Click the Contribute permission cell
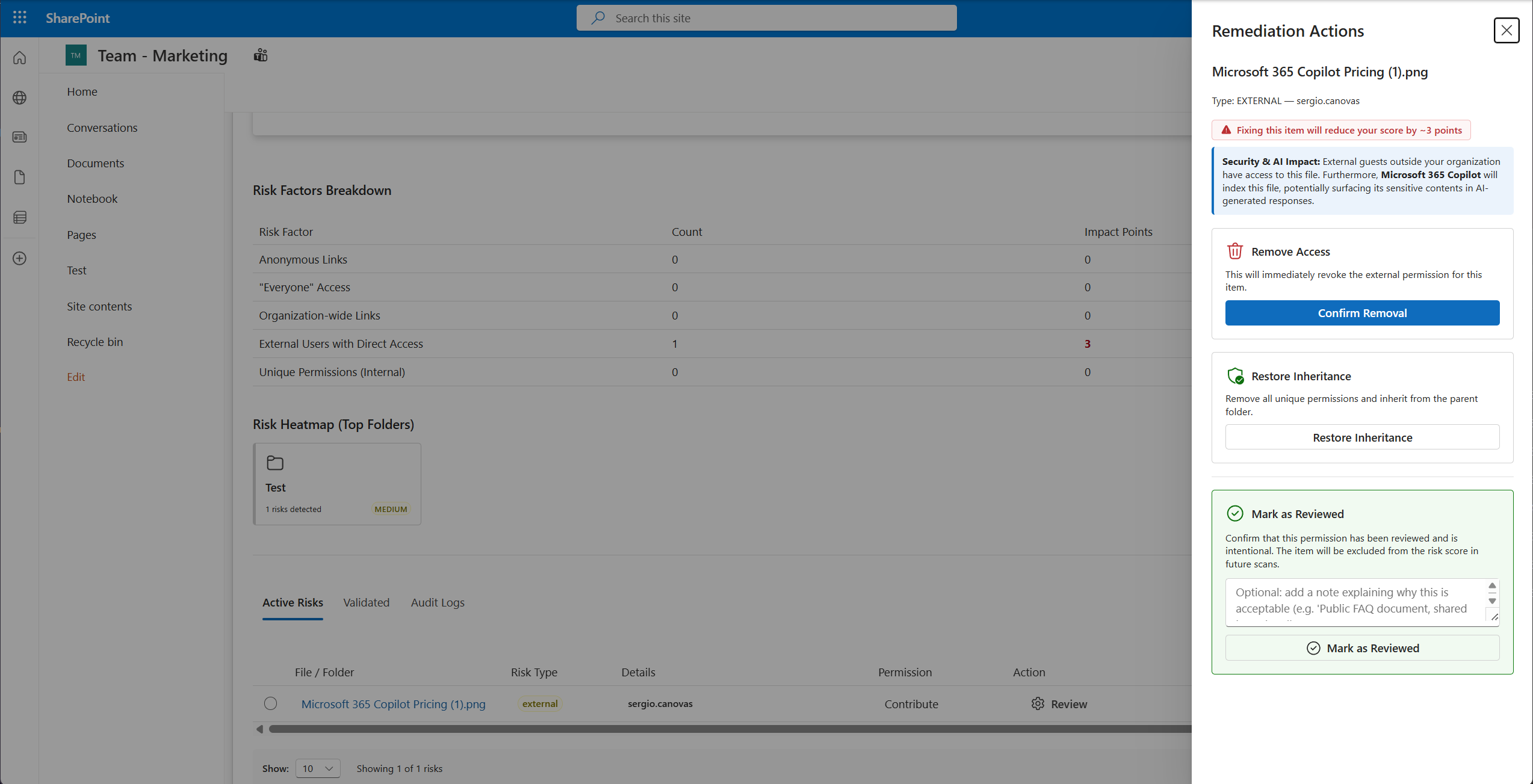 coord(911,704)
